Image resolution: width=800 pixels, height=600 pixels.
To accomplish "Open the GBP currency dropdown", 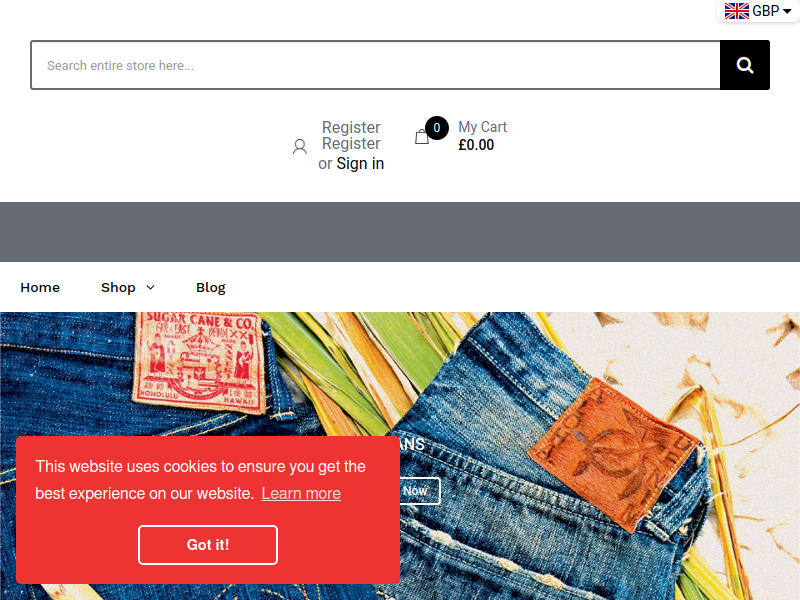I will pos(758,11).
